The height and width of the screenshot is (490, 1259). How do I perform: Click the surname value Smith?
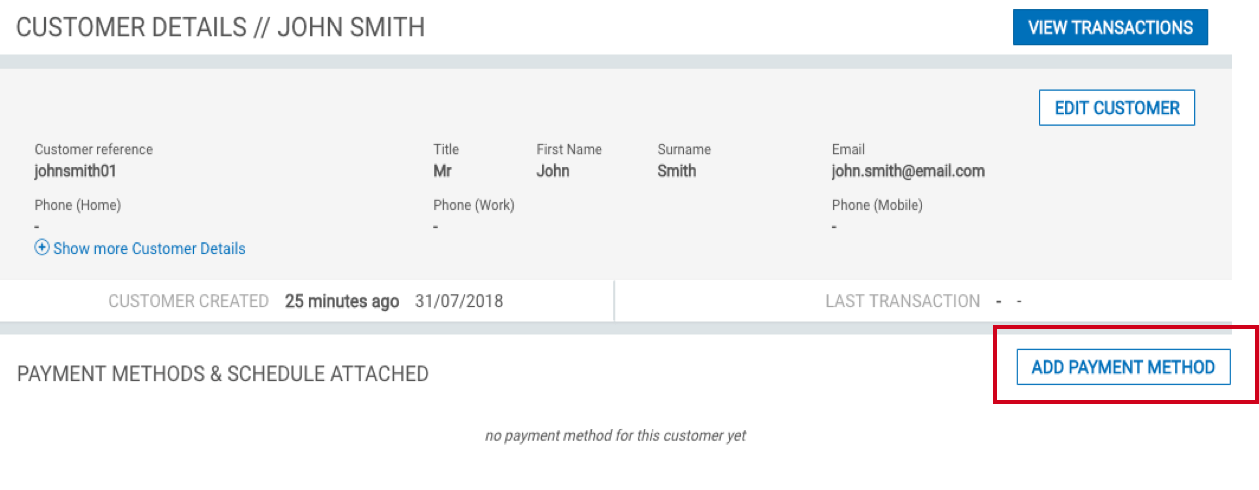[x=677, y=171]
